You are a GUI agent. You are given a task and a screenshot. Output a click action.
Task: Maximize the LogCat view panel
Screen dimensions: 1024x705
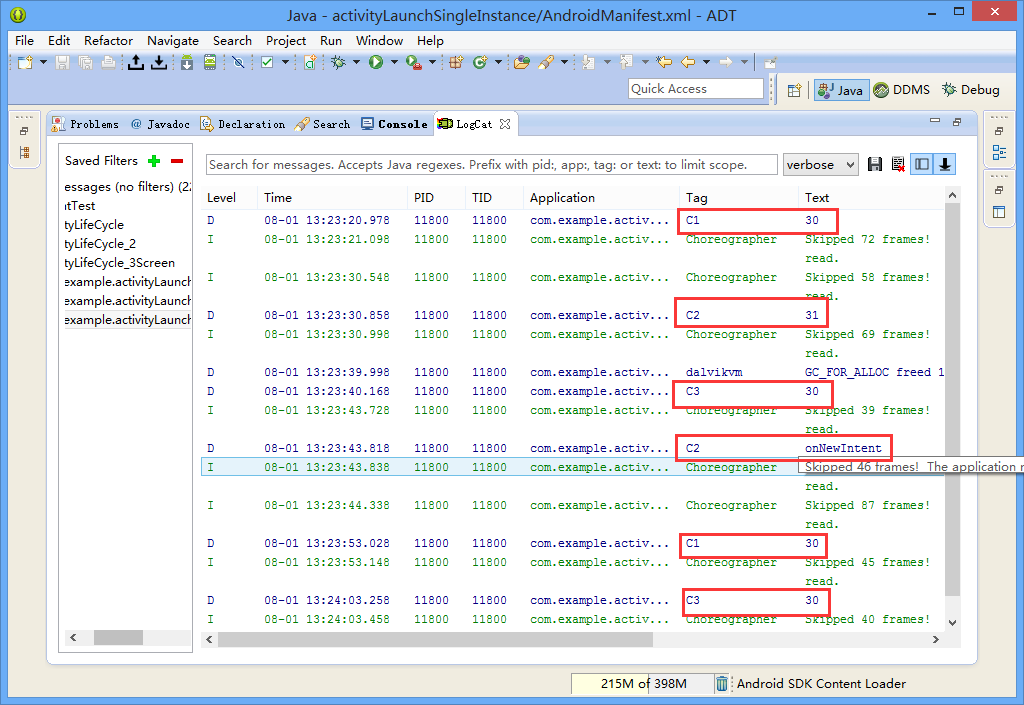point(957,121)
